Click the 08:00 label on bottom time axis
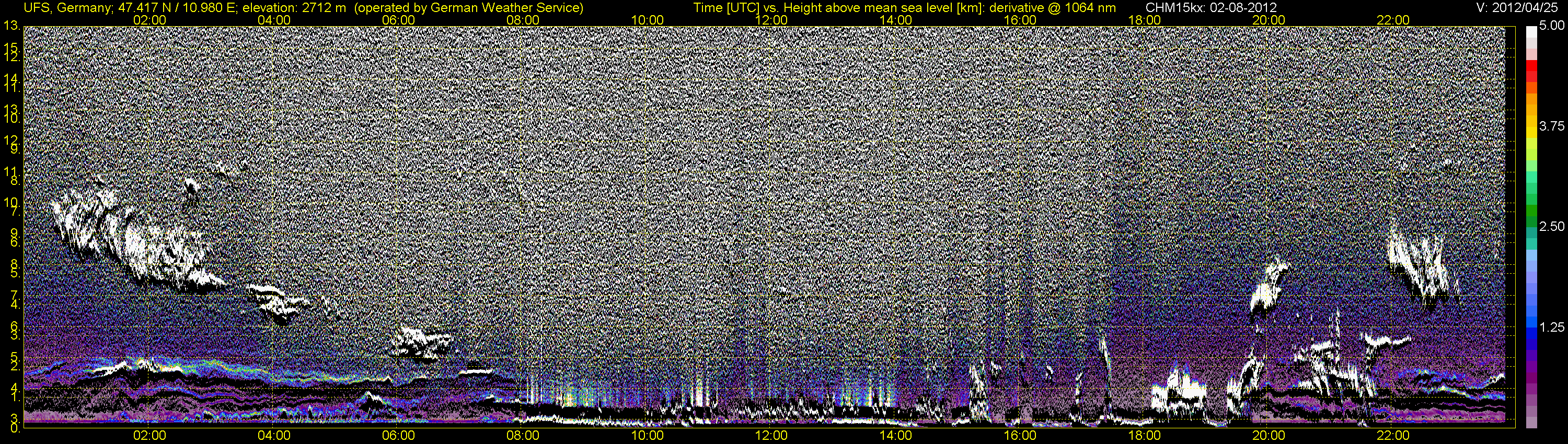1568x444 pixels. point(523,436)
